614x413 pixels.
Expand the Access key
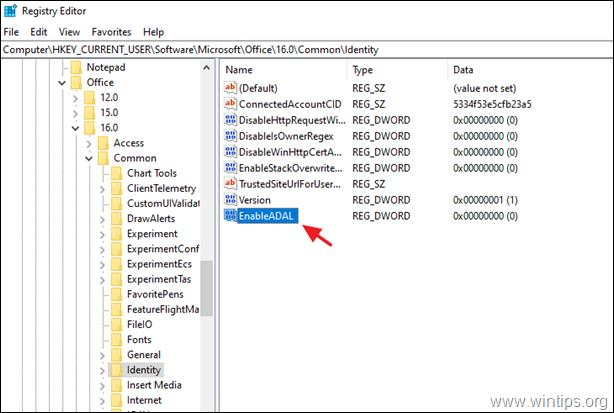(89, 144)
